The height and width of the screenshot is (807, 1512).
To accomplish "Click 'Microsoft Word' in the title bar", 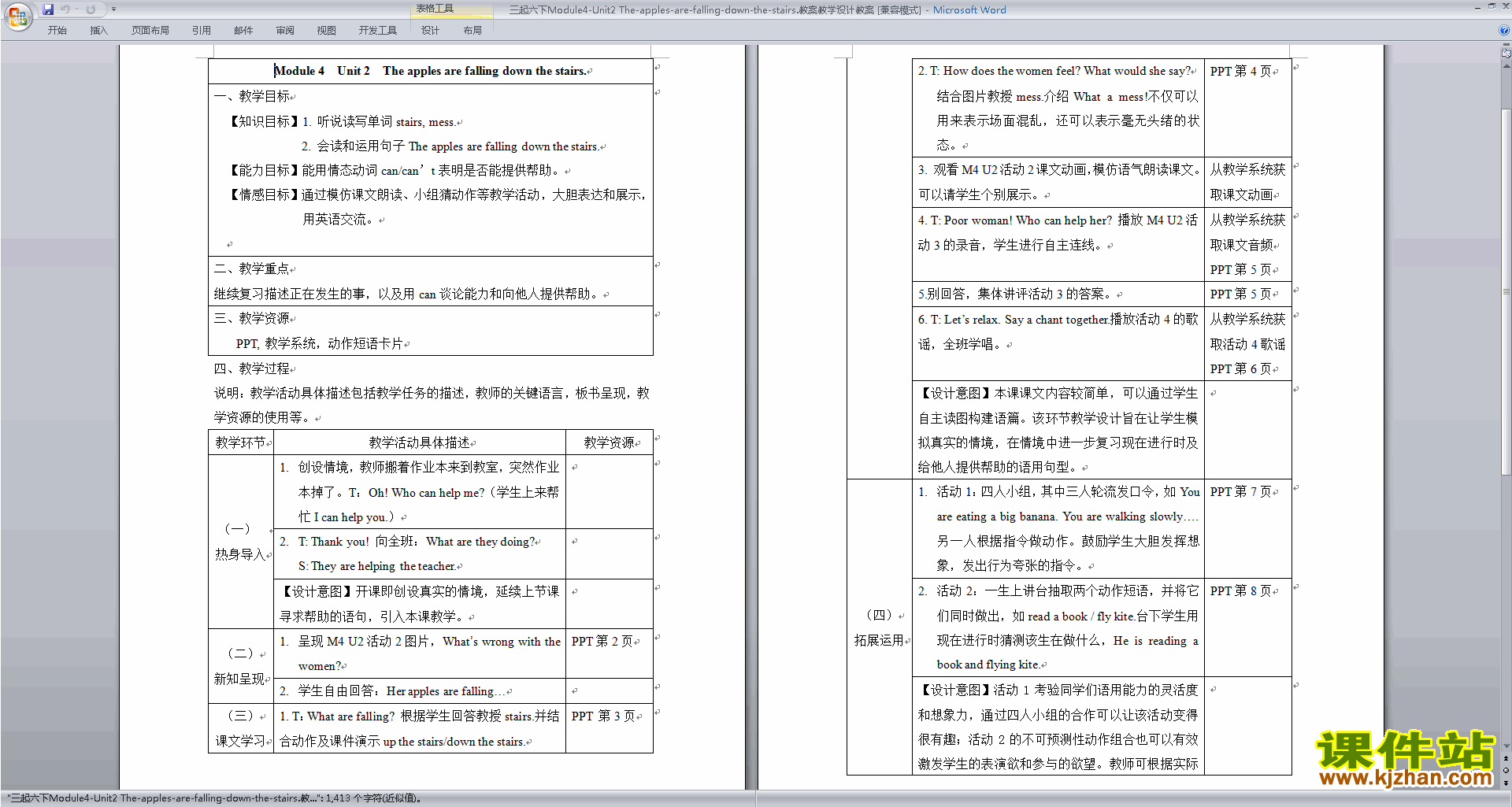I will click(969, 10).
